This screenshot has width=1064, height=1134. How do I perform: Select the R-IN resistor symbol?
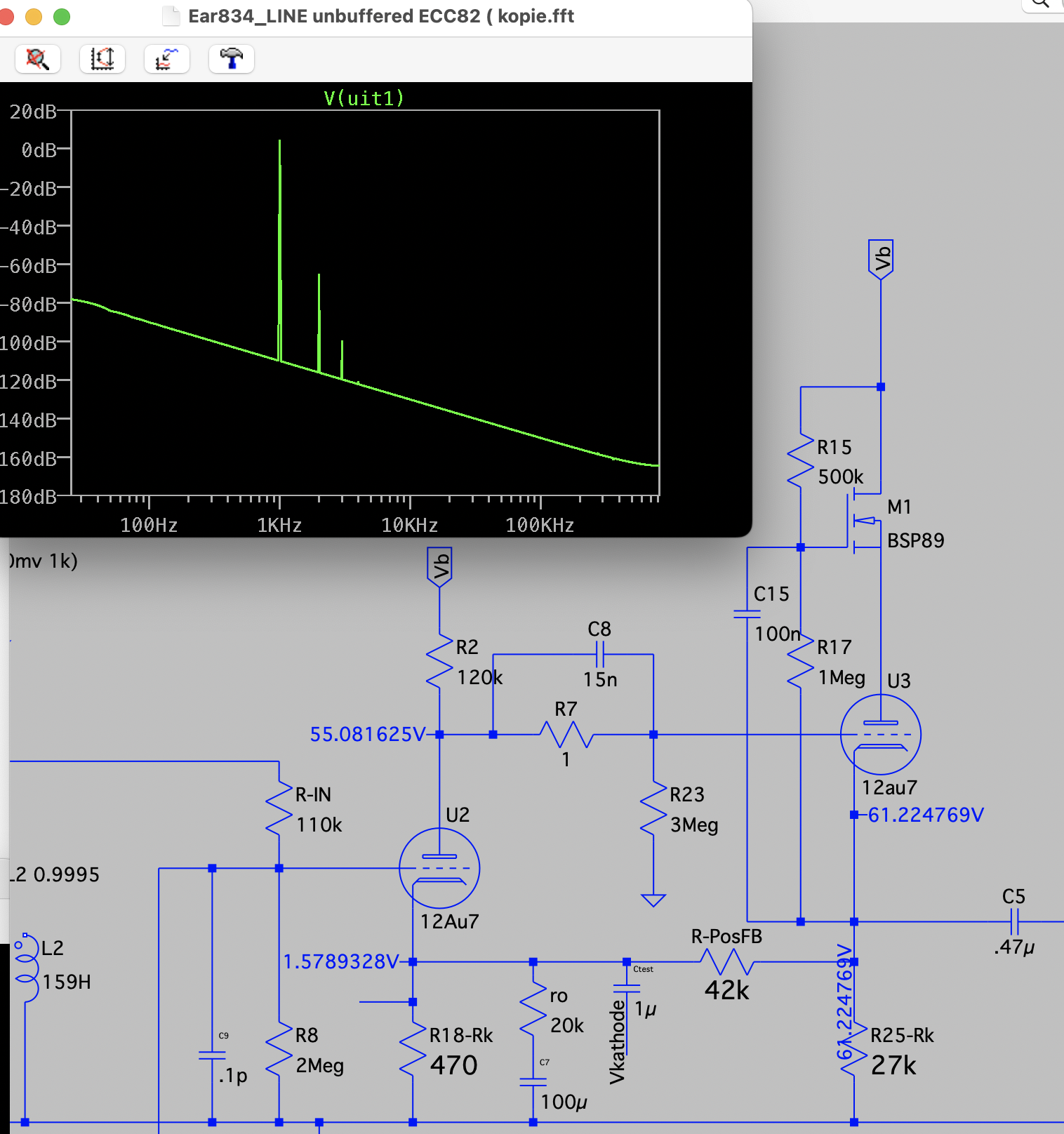279,808
